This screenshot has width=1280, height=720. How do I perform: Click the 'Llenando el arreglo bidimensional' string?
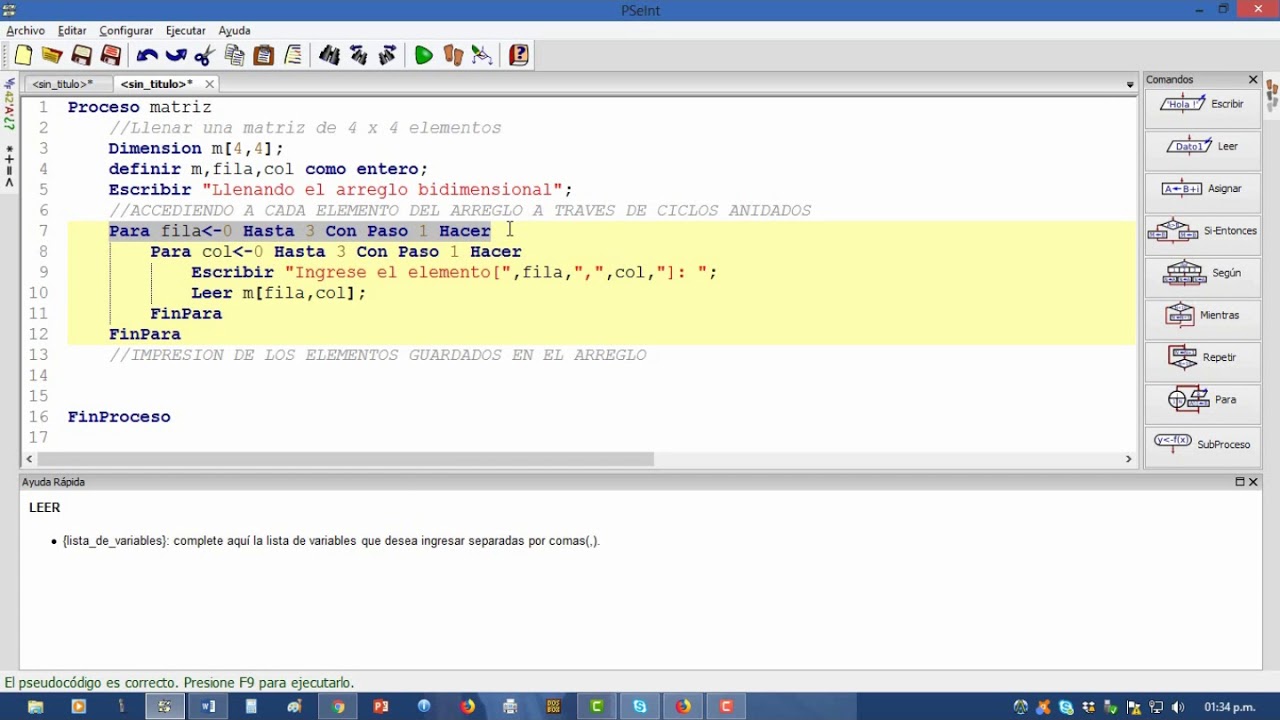pyautogui.click(x=382, y=190)
